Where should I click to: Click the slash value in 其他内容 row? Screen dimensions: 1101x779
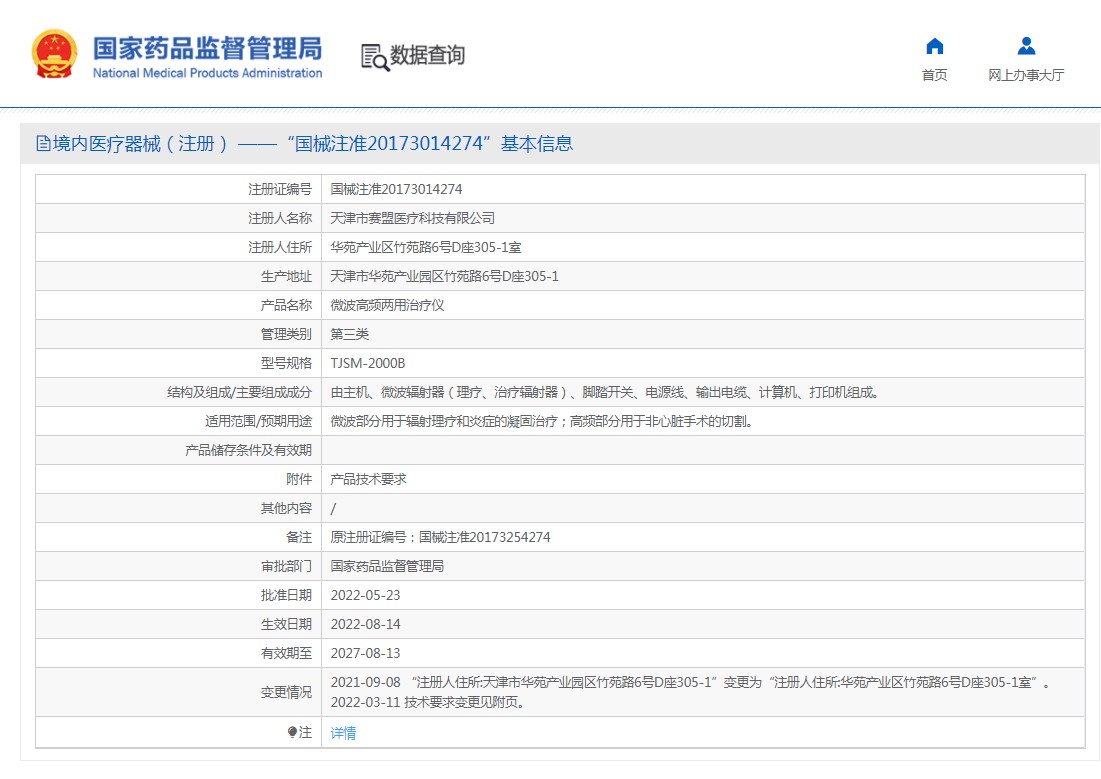pyautogui.click(x=334, y=509)
